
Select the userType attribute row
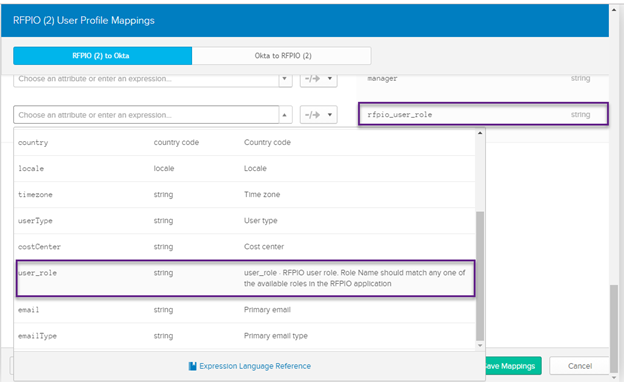pyautogui.click(x=245, y=220)
